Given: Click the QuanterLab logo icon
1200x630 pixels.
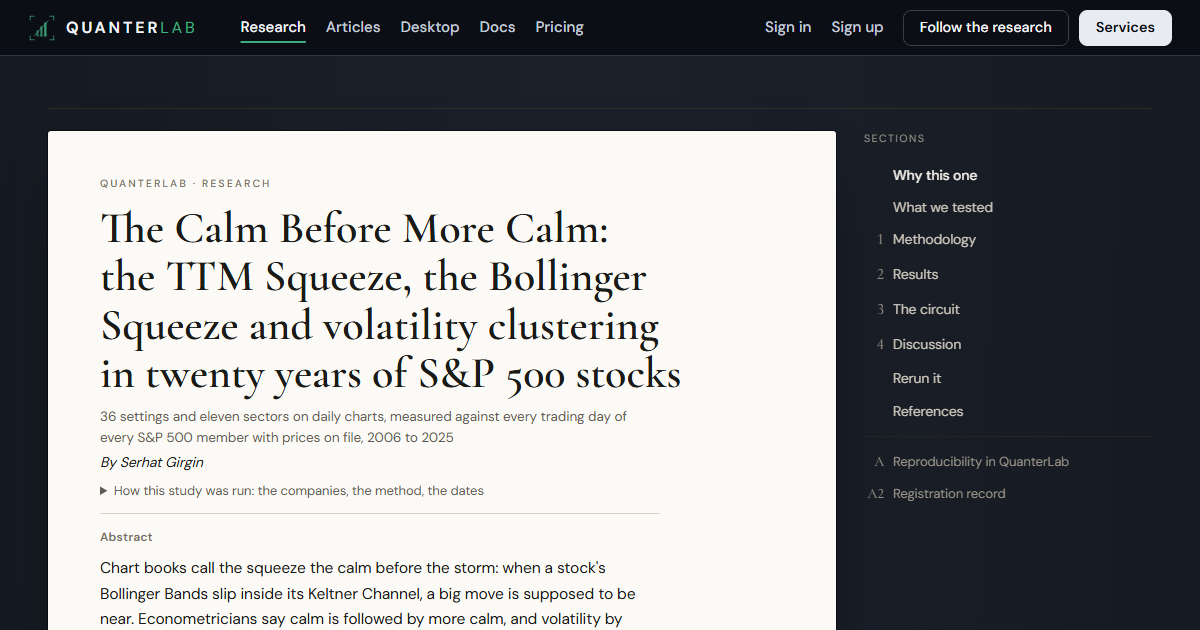Looking at the screenshot, I should [x=41, y=28].
